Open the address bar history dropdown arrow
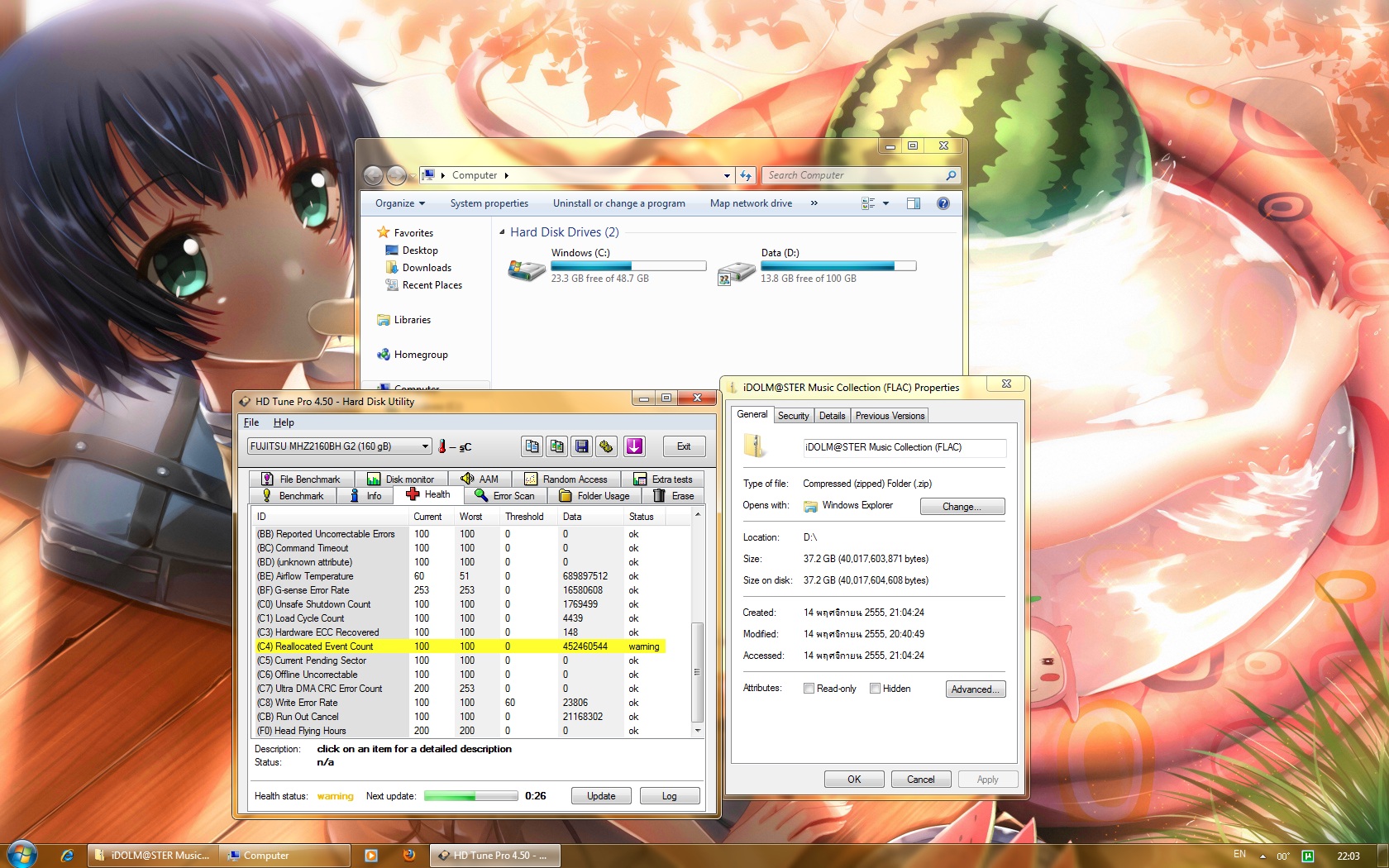Viewport: 1389px width, 868px height. 727,175
